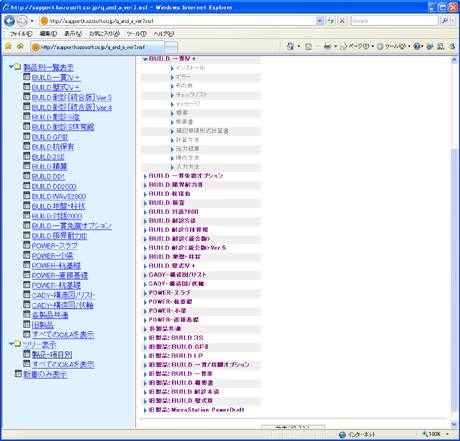460x441 pixels.
Task: Open BUILD.耐診[統合版]Ver.5 sidebar link
Action: tap(72, 98)
